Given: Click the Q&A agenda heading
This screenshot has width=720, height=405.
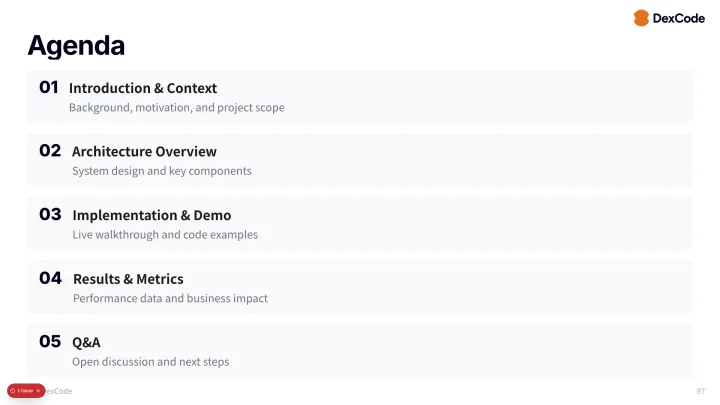Looking at the screenshot, I should [86, 342].
